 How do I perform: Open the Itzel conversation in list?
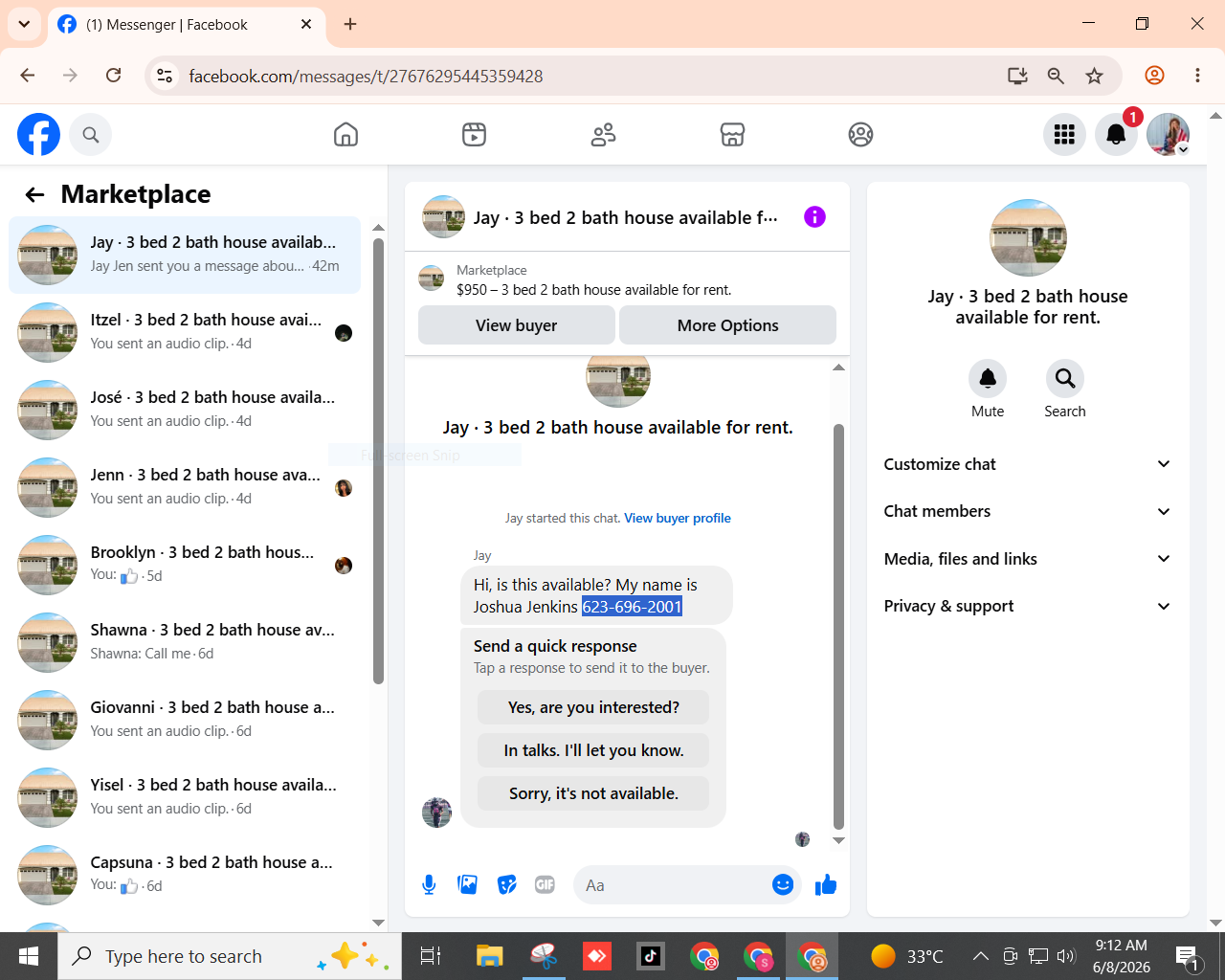[x=185, y=332]
